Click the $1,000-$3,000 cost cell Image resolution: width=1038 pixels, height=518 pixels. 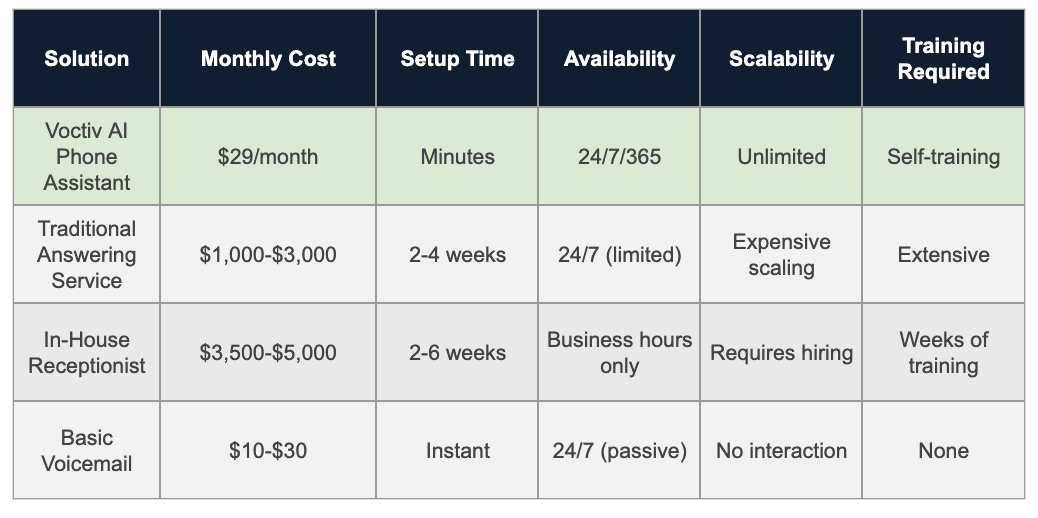click(268, 255)
